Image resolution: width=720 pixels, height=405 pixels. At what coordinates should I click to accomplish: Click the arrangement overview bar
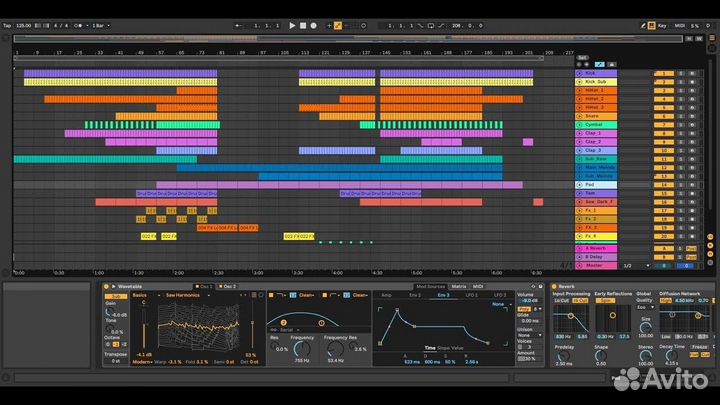(300, 38)
